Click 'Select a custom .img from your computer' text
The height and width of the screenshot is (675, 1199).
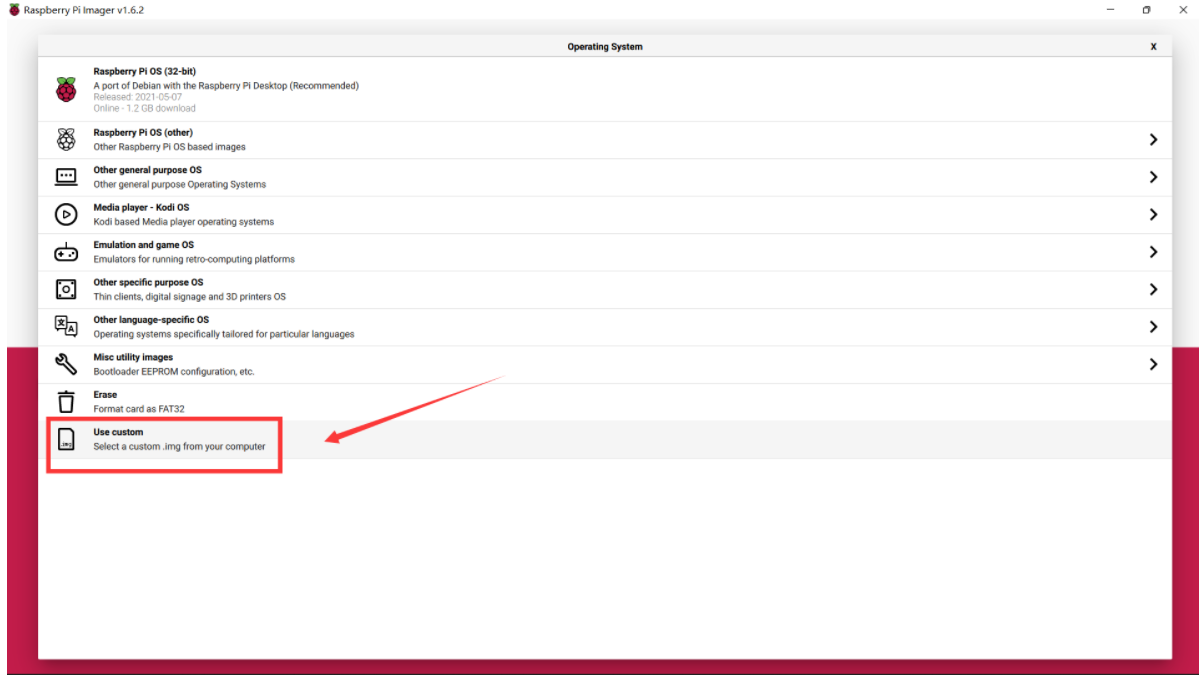tap(179, 446)
